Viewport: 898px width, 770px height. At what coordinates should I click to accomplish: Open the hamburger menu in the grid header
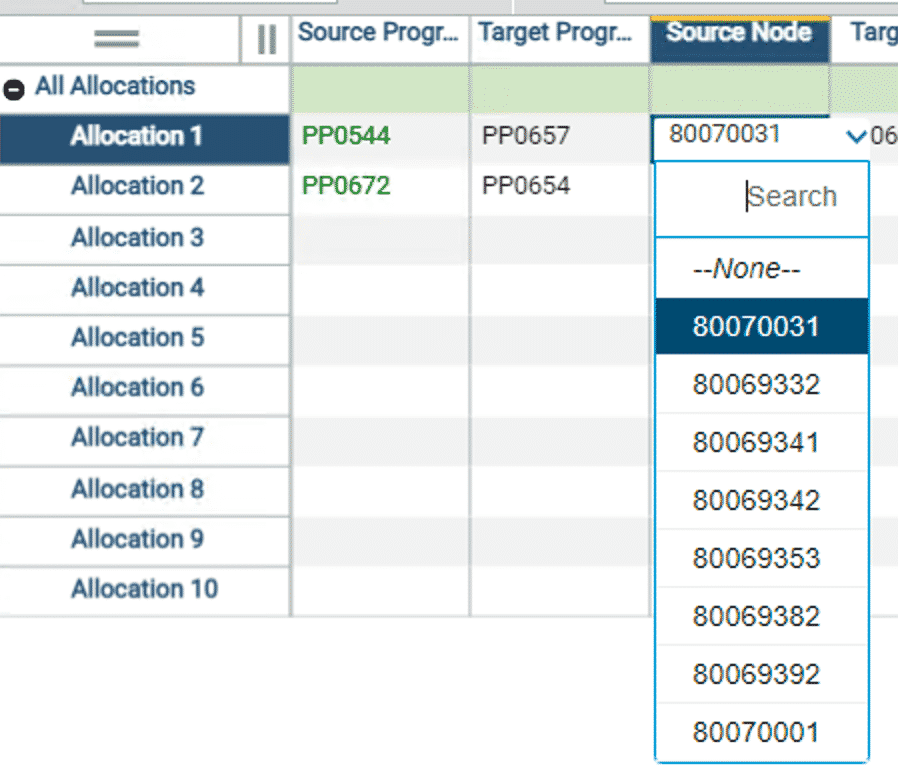[115, 38]
